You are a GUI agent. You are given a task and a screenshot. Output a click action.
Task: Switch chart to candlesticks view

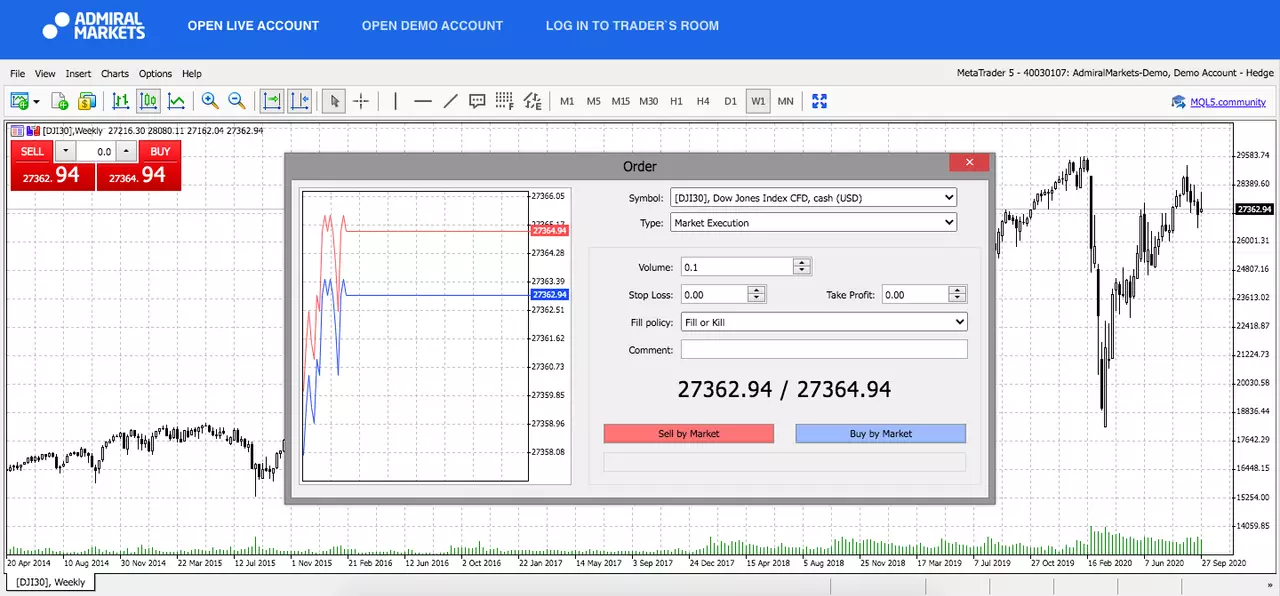[149, 101]
